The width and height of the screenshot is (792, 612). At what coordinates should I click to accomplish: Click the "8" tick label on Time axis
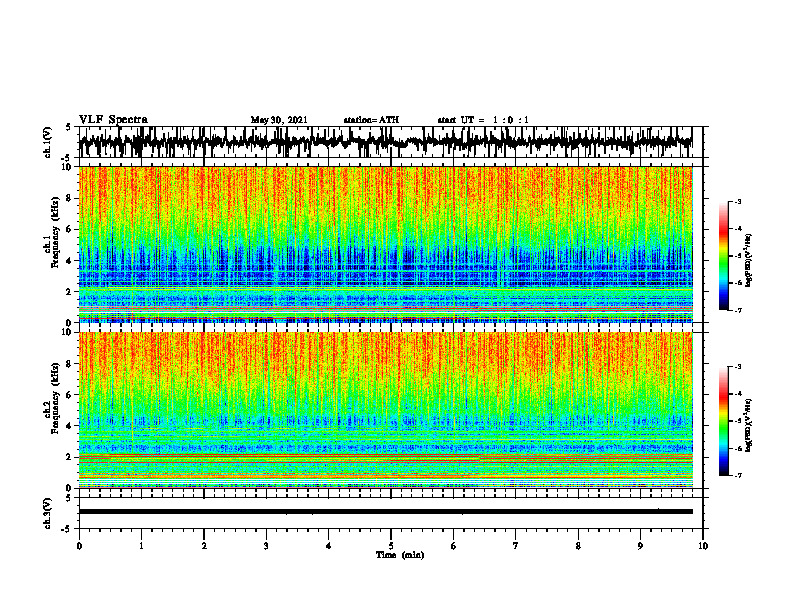click(x=578, y=546)
